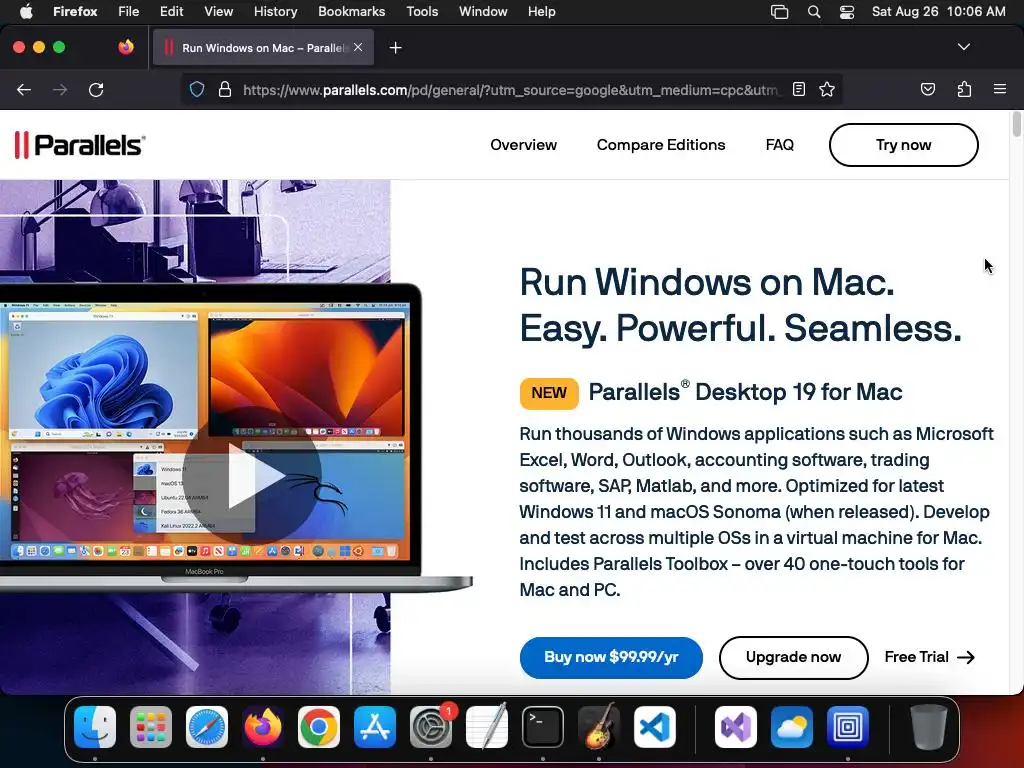This screenshot has width=1024, height=768.
Task: Open Firefox extensions menu
Action: [x=964, y=89]
